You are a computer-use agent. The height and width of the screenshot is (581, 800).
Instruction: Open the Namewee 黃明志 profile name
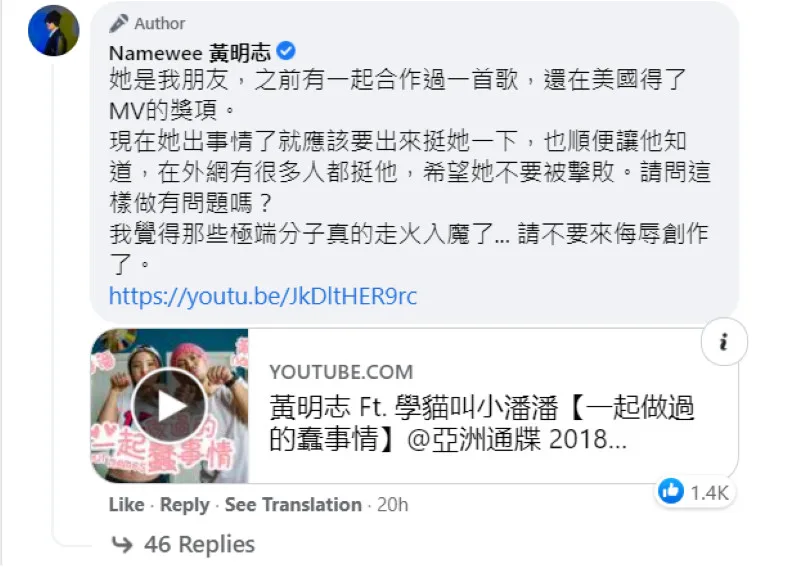point(190,53)
